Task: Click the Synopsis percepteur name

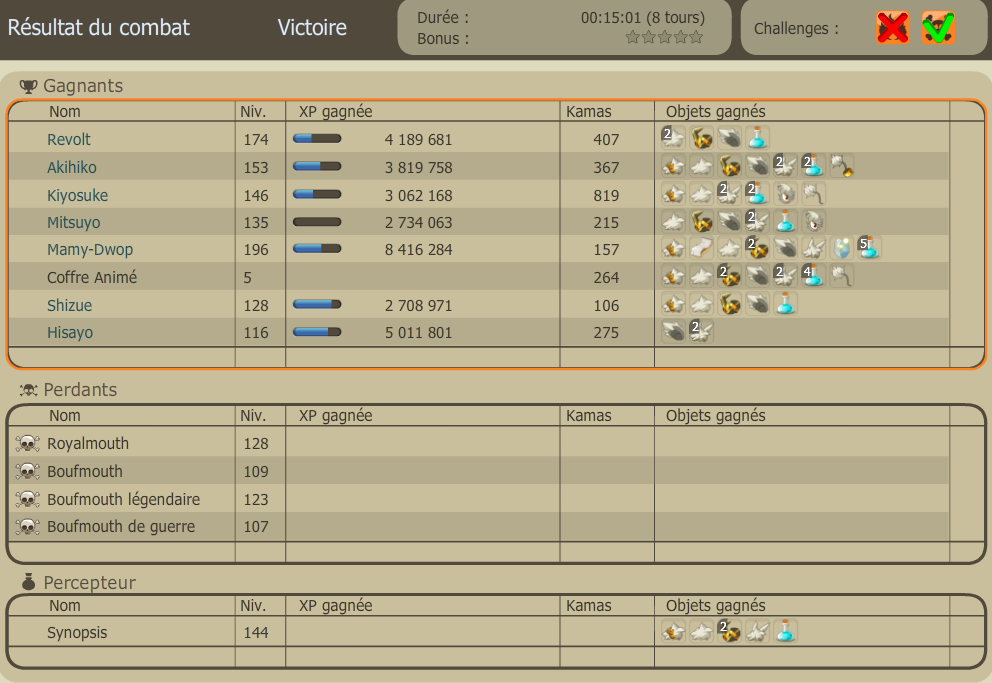Action: [x=77, y=633]
